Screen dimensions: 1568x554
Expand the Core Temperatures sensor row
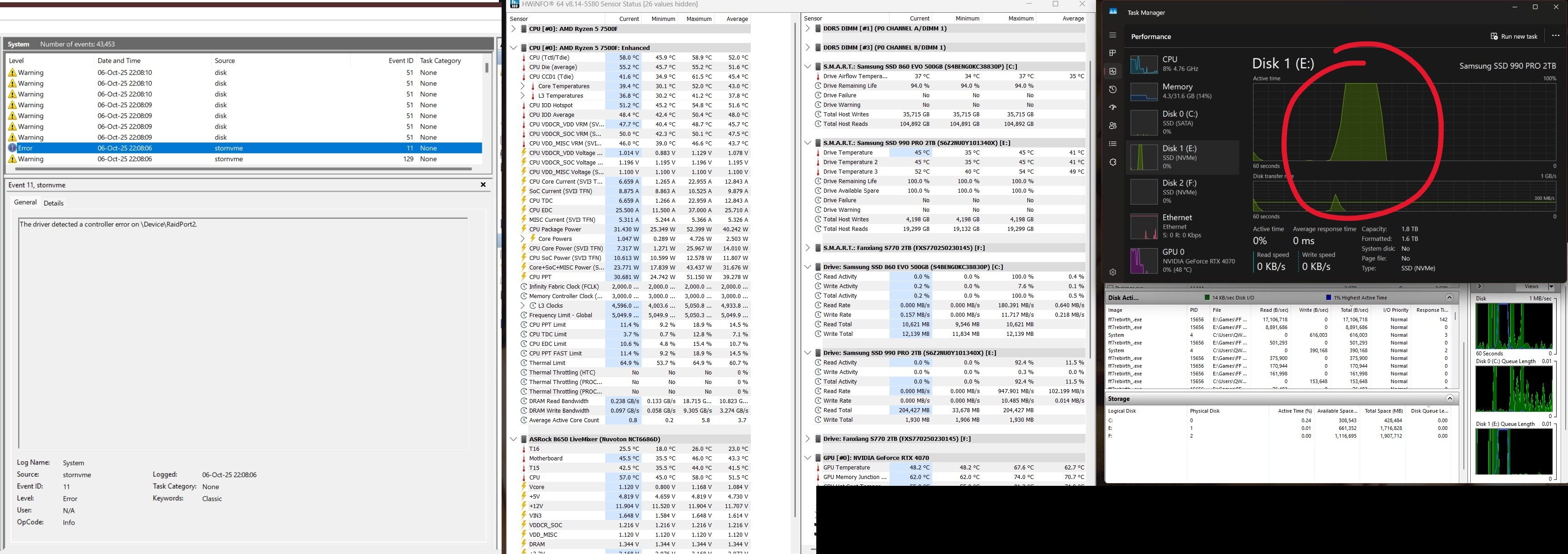coord(522,86)
